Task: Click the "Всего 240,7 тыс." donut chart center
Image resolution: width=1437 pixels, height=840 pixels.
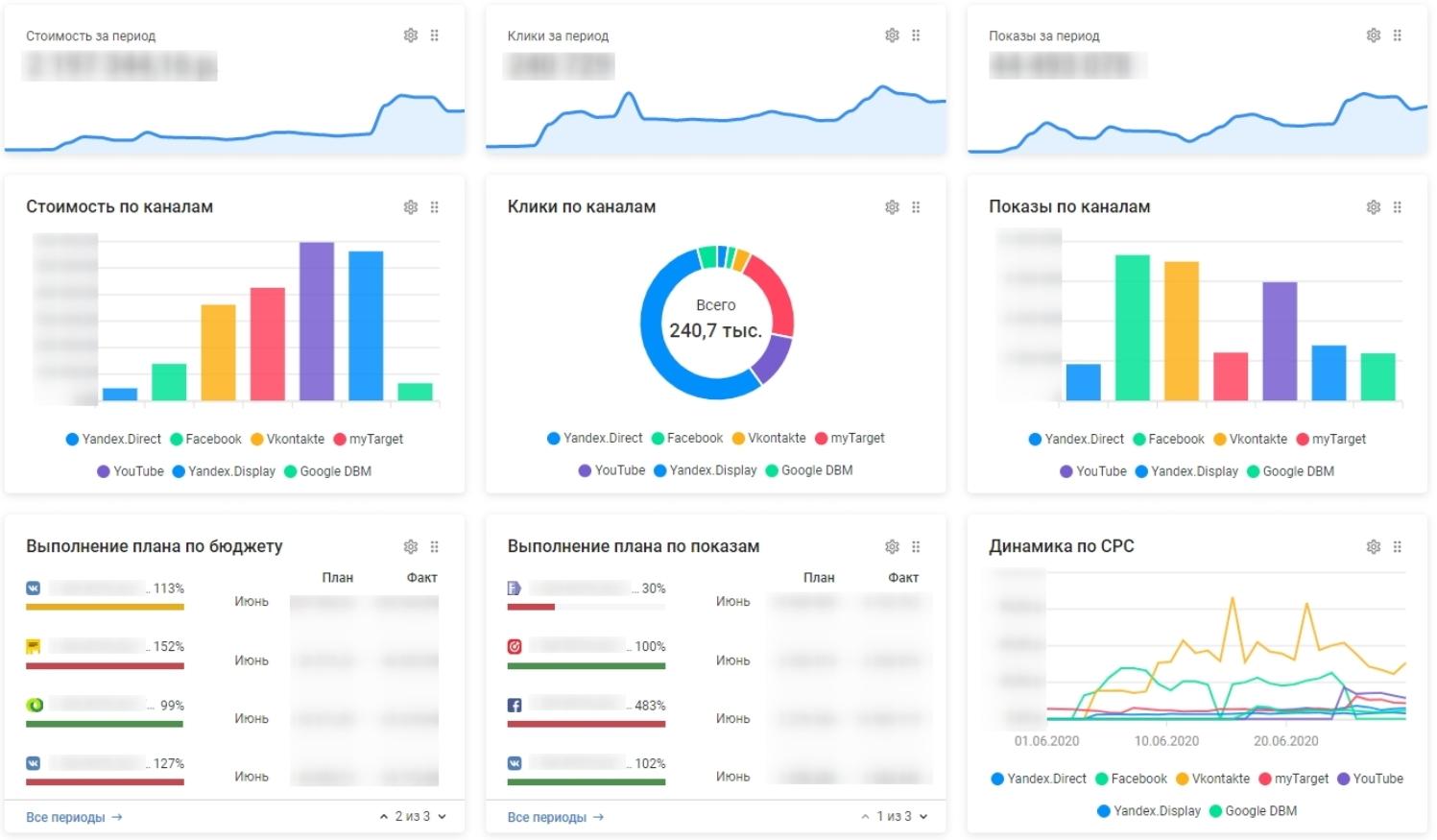Action: (716, 322)
